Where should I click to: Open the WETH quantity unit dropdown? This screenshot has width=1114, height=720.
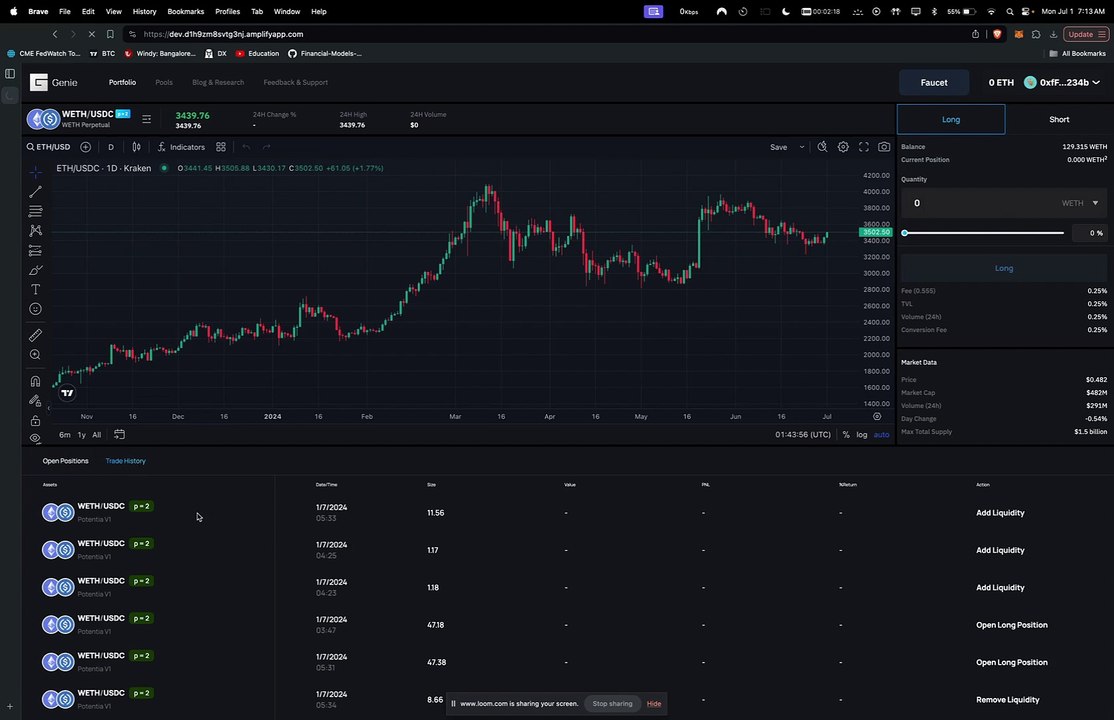click(1080, 203)
